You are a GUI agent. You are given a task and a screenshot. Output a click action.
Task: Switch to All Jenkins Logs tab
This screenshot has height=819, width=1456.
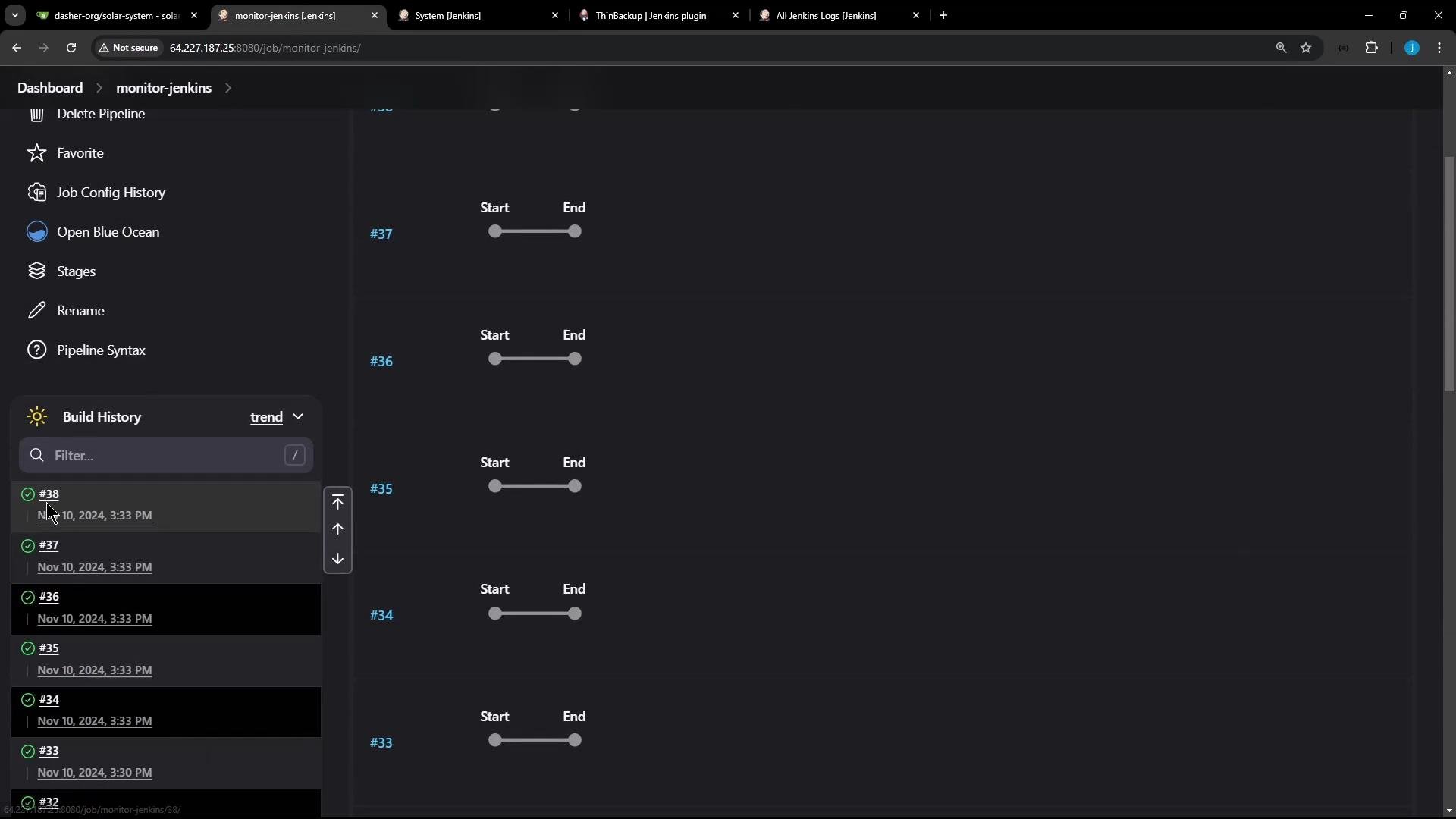(840, 15)
